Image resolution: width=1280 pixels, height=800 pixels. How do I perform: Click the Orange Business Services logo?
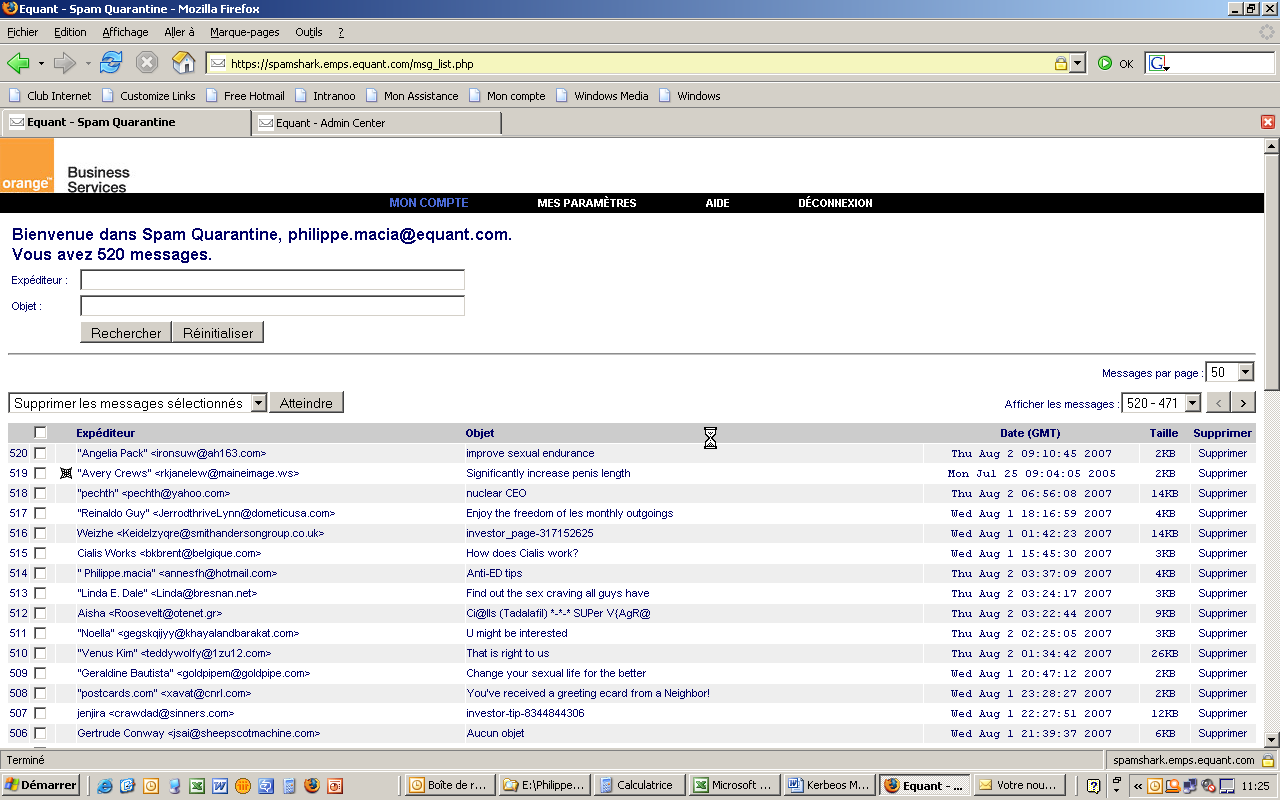(x=66, y=166)
